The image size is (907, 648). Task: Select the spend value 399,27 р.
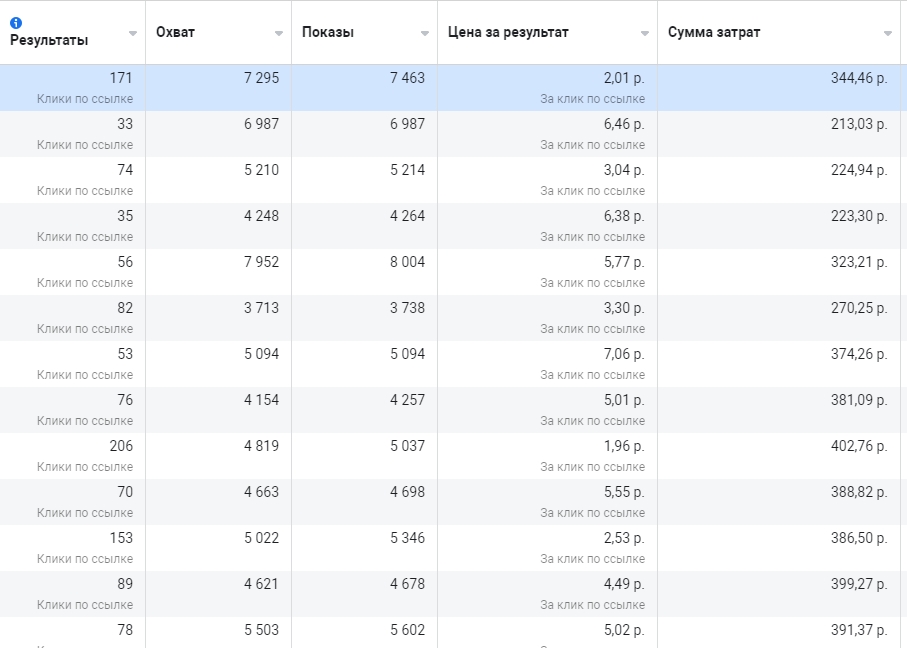(859, 584)
